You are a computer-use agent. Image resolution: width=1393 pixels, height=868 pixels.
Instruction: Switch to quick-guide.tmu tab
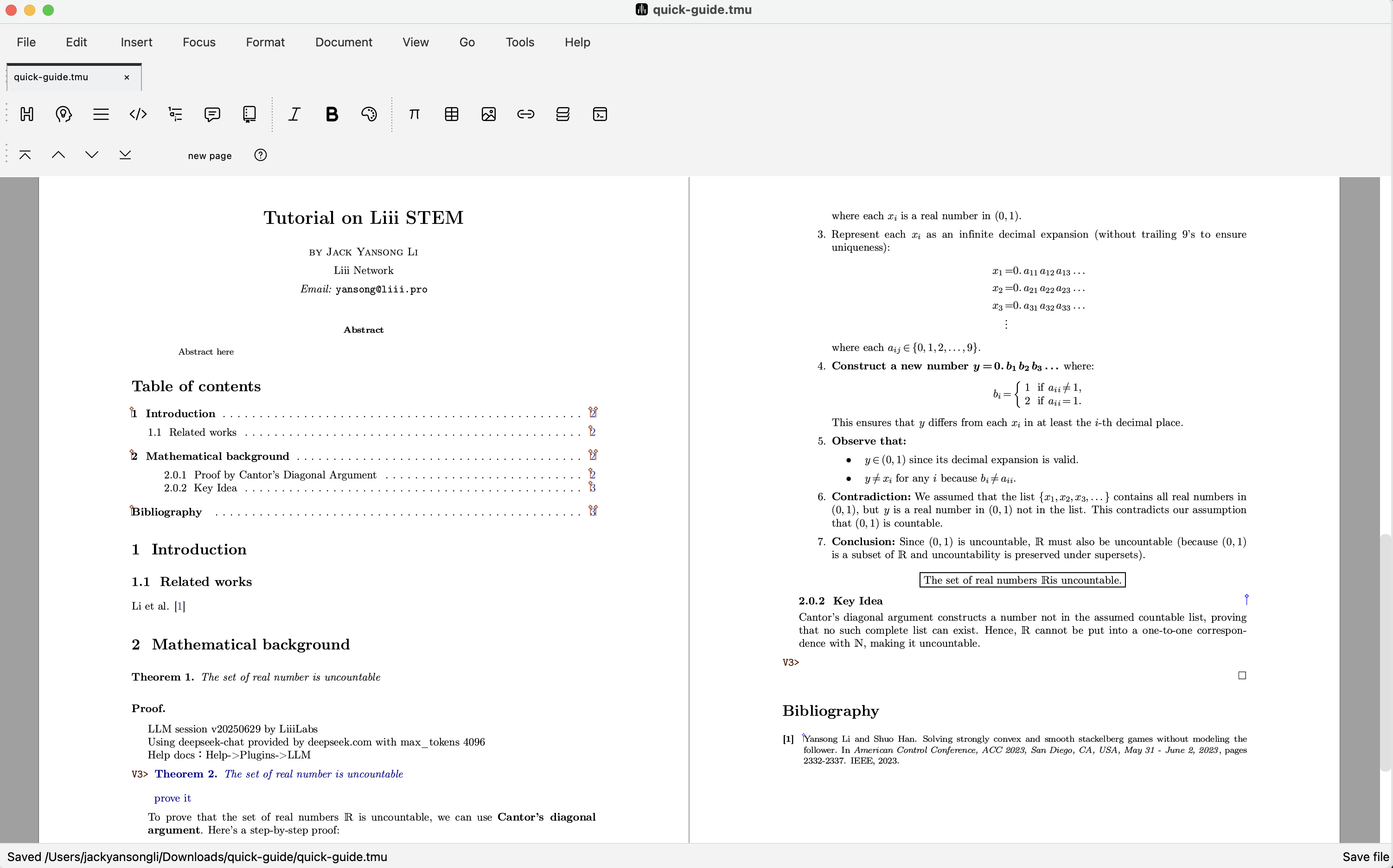coord(51,77)
